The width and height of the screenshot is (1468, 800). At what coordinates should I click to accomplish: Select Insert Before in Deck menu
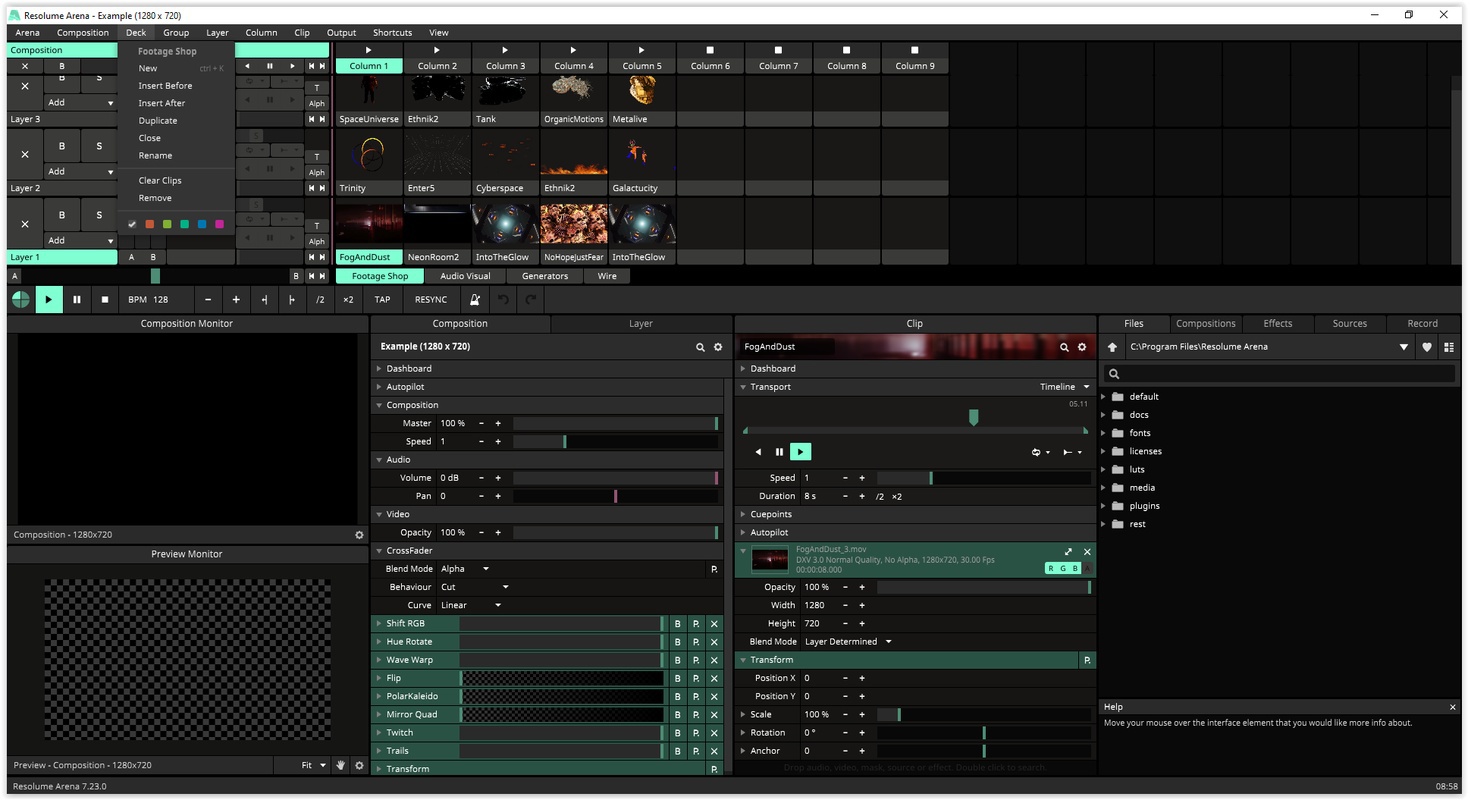[x=165, y=86]
